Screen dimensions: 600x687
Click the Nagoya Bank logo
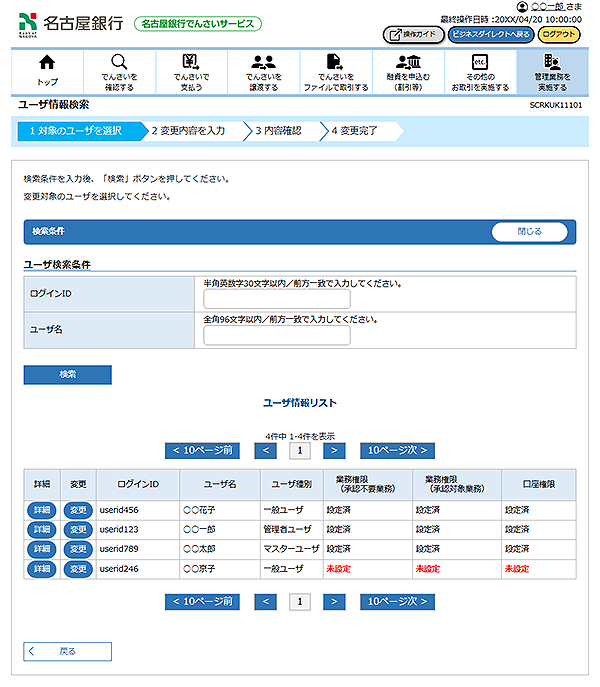71,24
